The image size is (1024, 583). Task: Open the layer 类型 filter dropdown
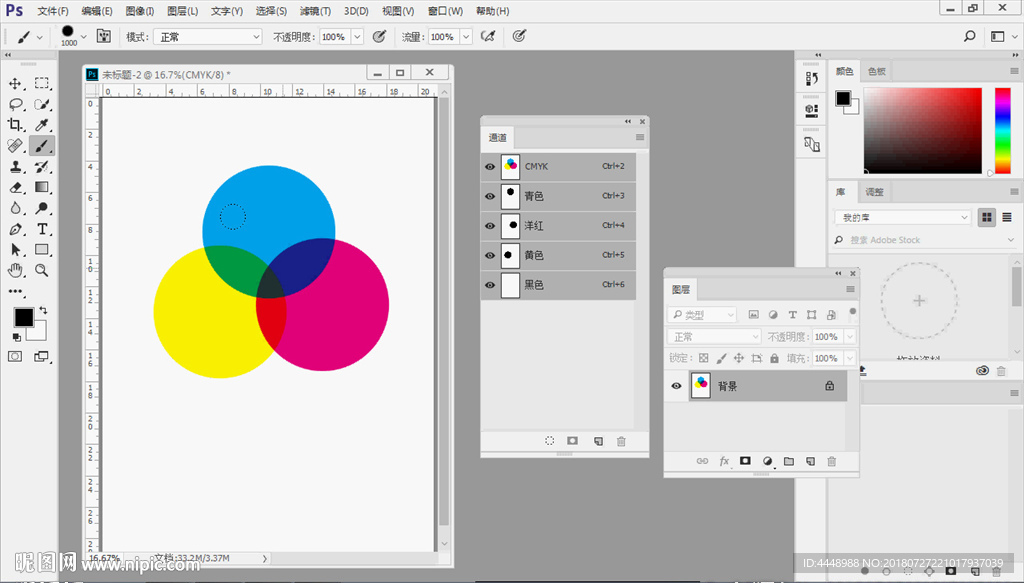coord(702,315)
